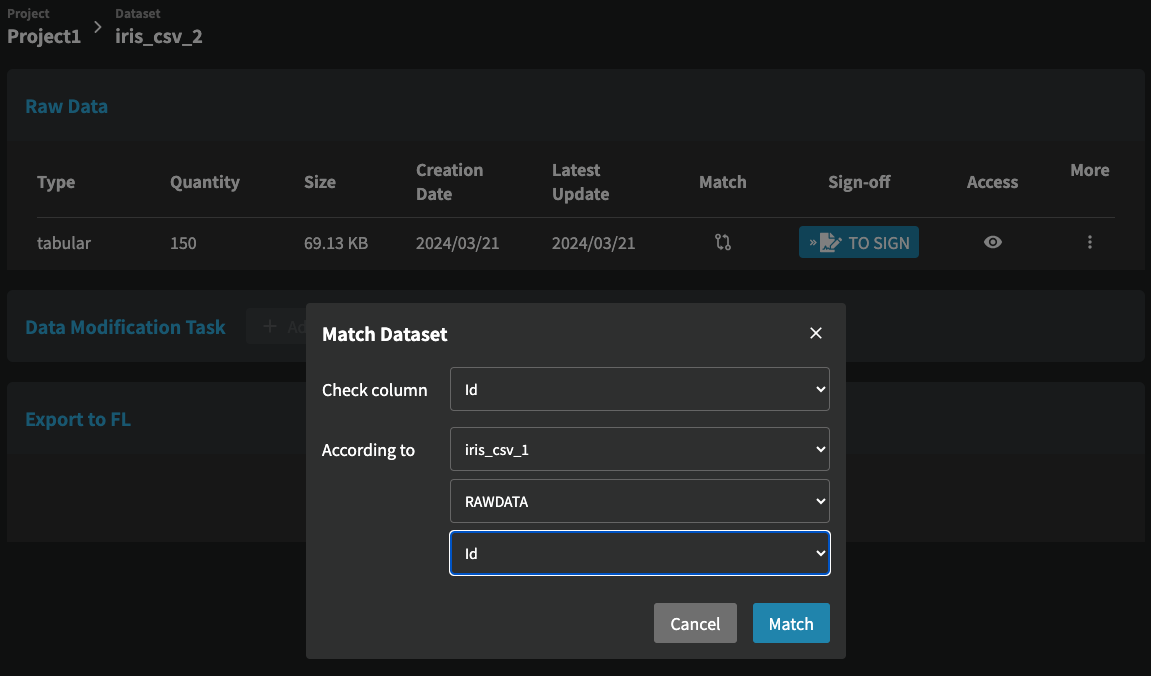Toggle raw data visibility with the eye icon
Screen dimensions: 1151x676
pos(992,242)
